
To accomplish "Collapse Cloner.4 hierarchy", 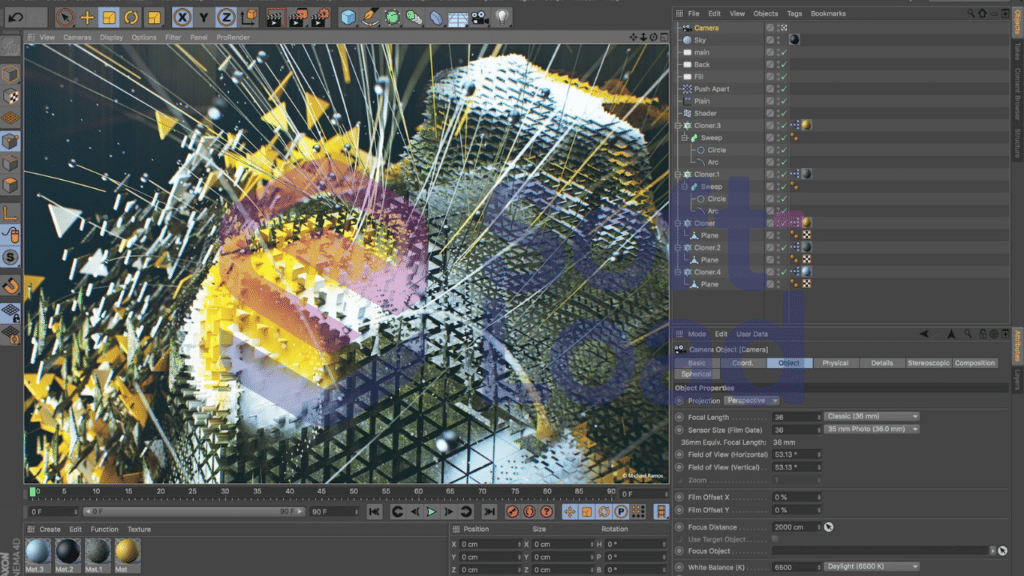I will click(x=678, y=272).
